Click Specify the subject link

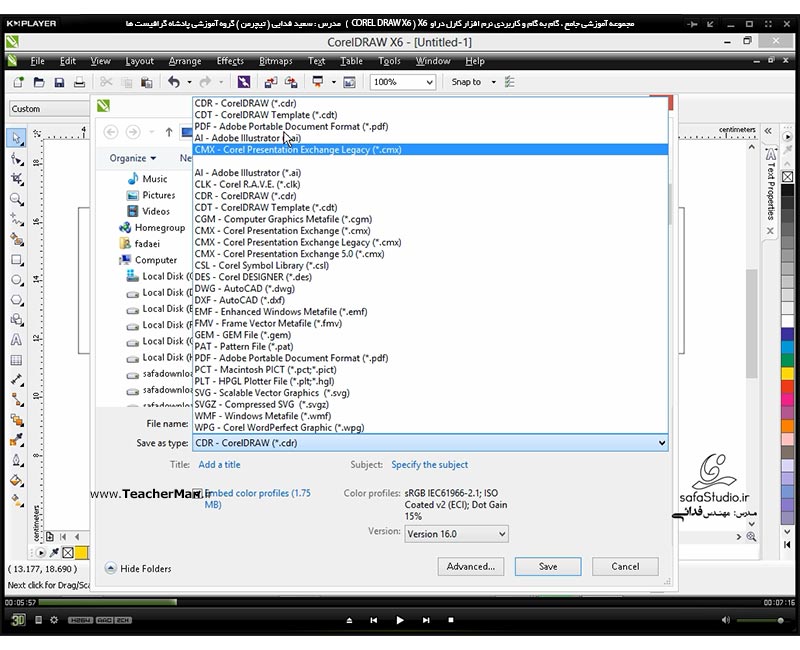point(430,465)
